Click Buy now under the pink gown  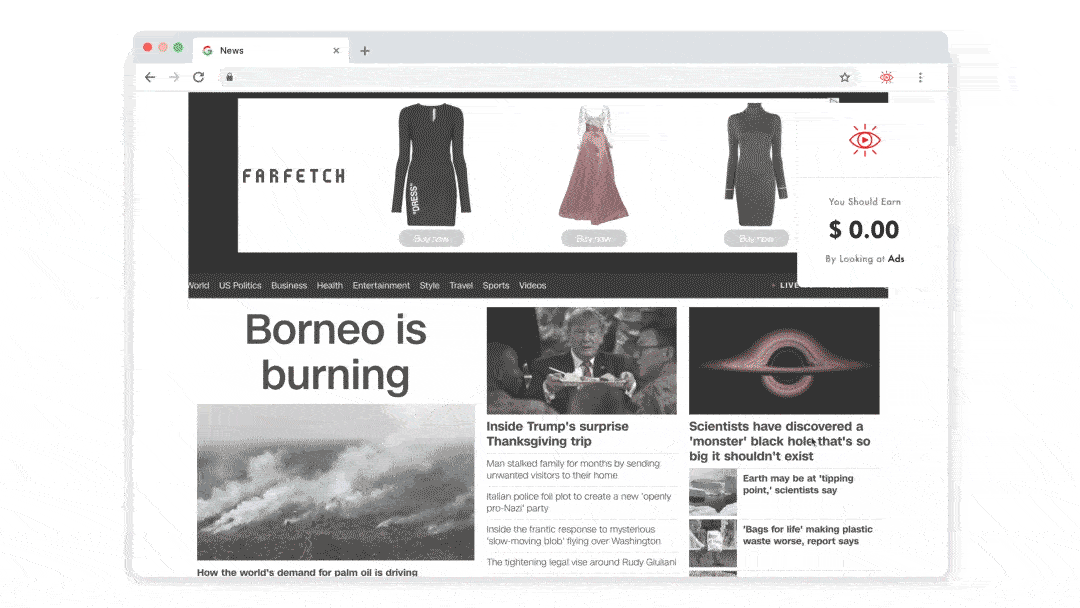point(593,238)
